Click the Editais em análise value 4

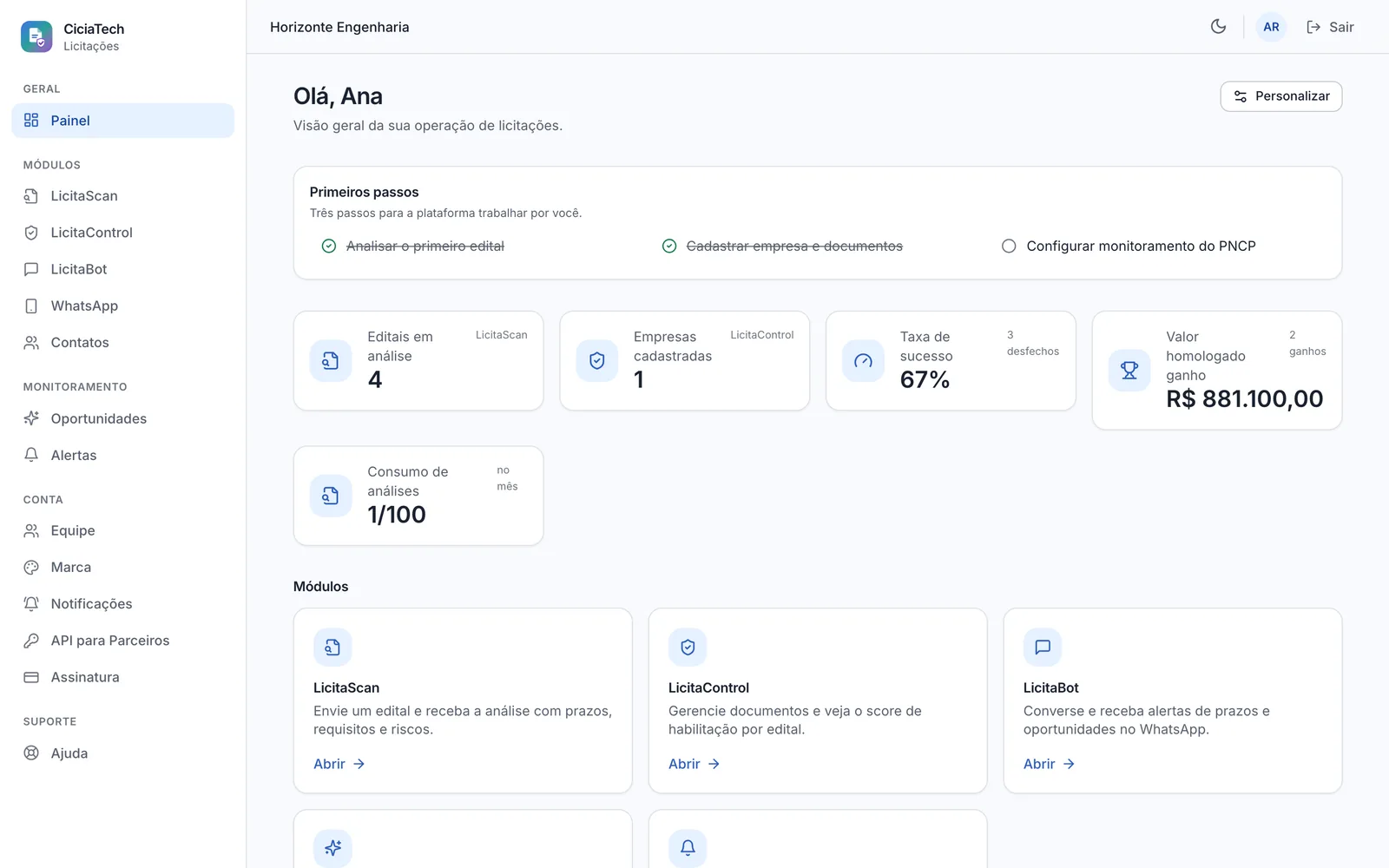point(375,380)
